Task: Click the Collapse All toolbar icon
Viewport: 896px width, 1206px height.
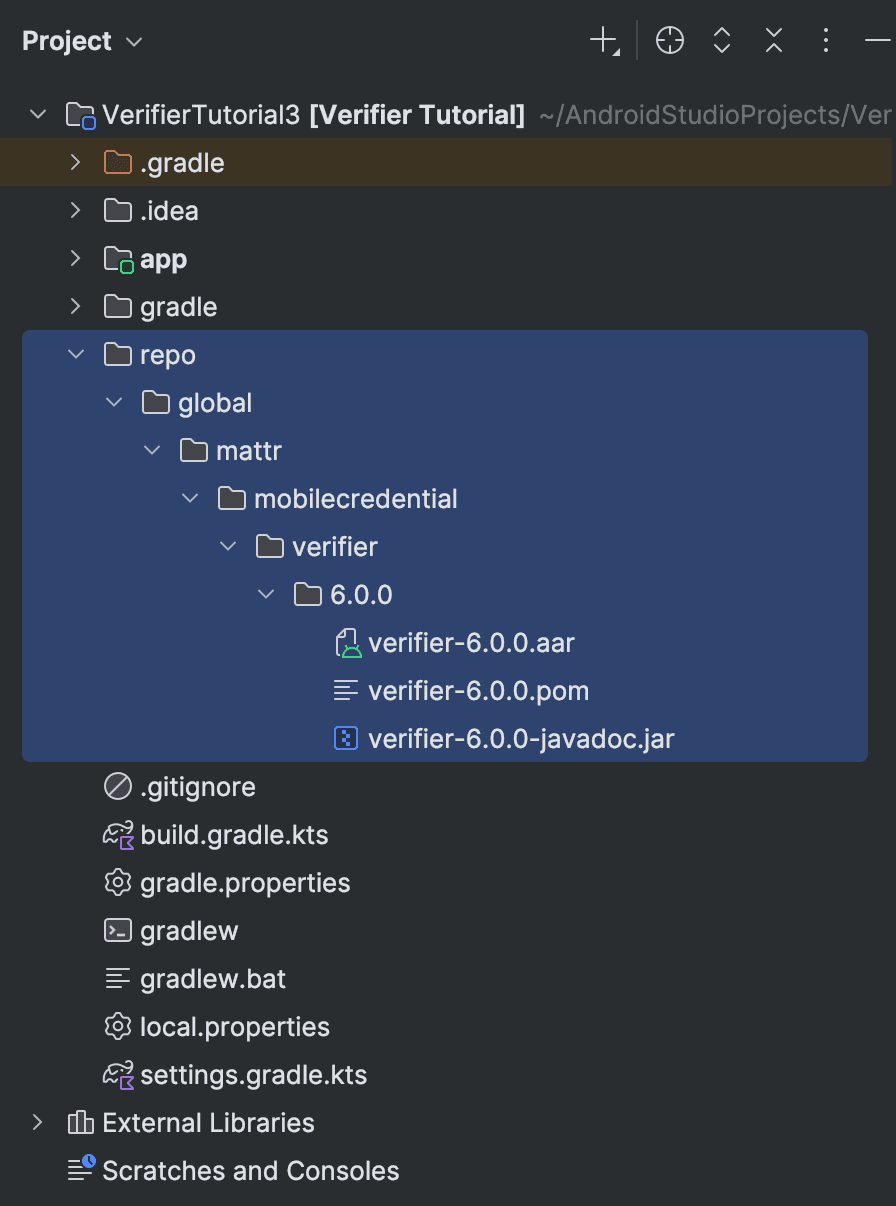Action: 774,41
